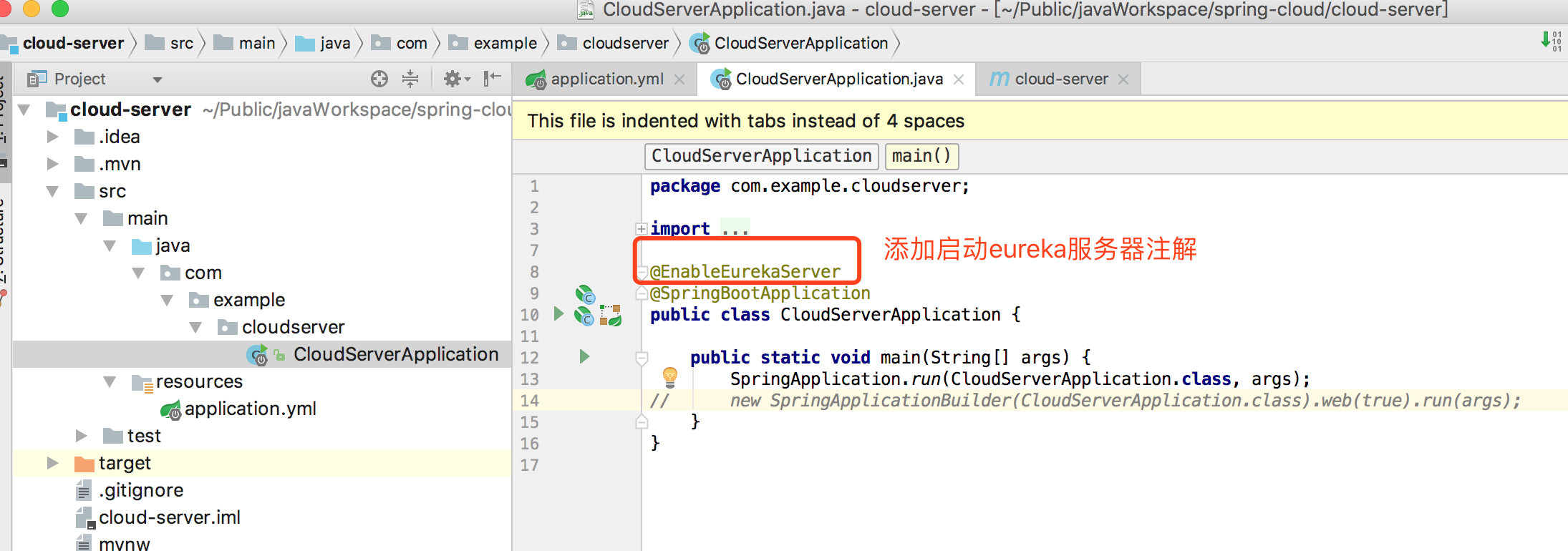Image resolution: width=1568 pixels, height=551 pixels.
Task: Select the cloud-server.iml file
Action: (170, 517)
